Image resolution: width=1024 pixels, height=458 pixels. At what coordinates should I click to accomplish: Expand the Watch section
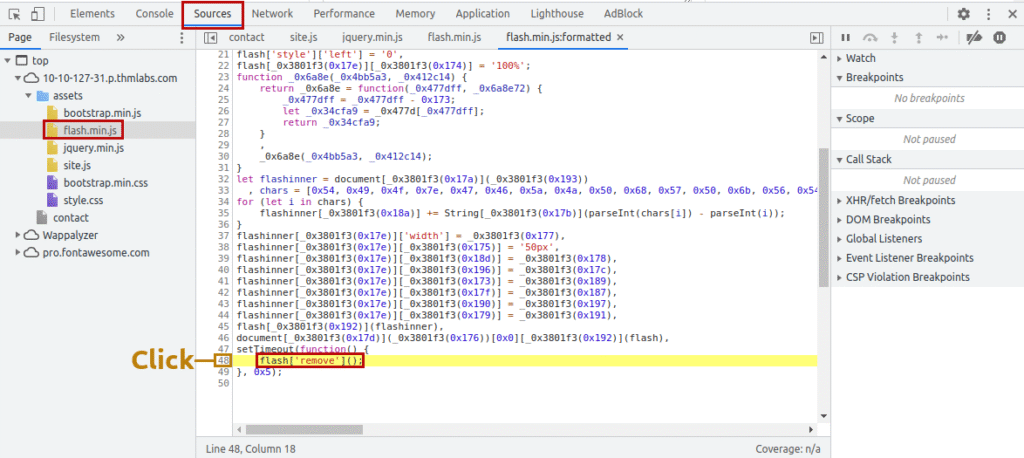coord(860,59)
